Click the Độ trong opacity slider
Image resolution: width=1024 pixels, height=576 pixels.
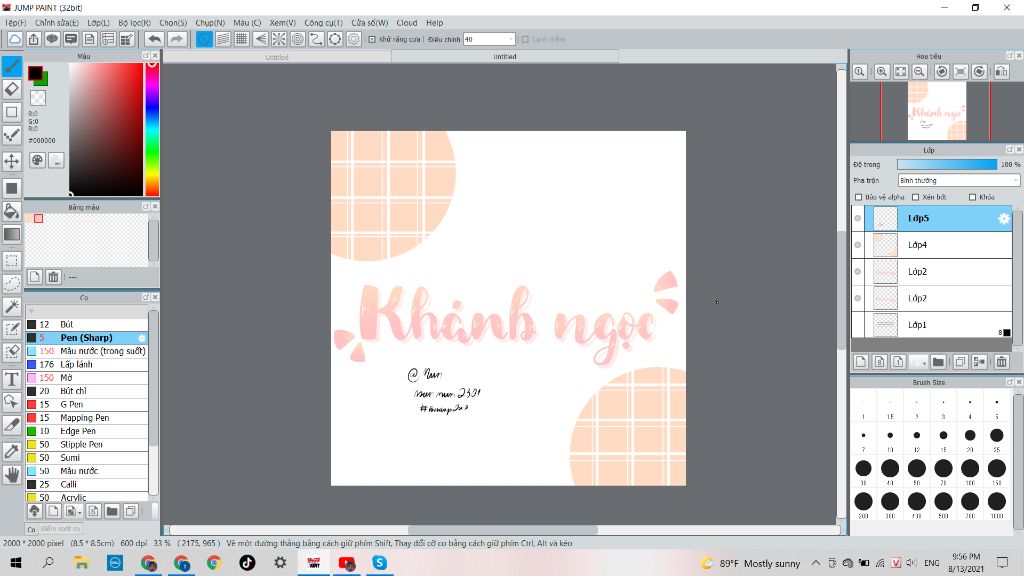click(x=947, y=165)
